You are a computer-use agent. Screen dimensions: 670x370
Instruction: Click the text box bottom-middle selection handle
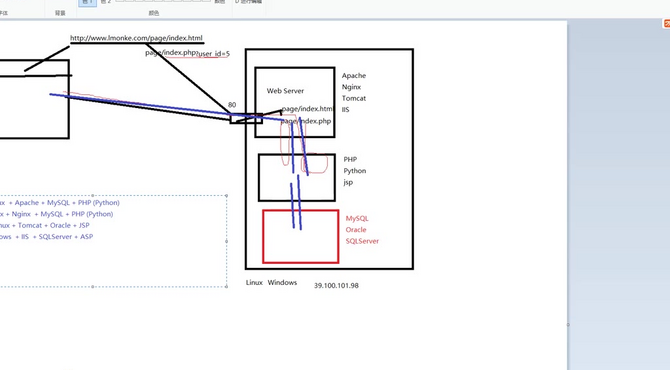coord(93,287)
